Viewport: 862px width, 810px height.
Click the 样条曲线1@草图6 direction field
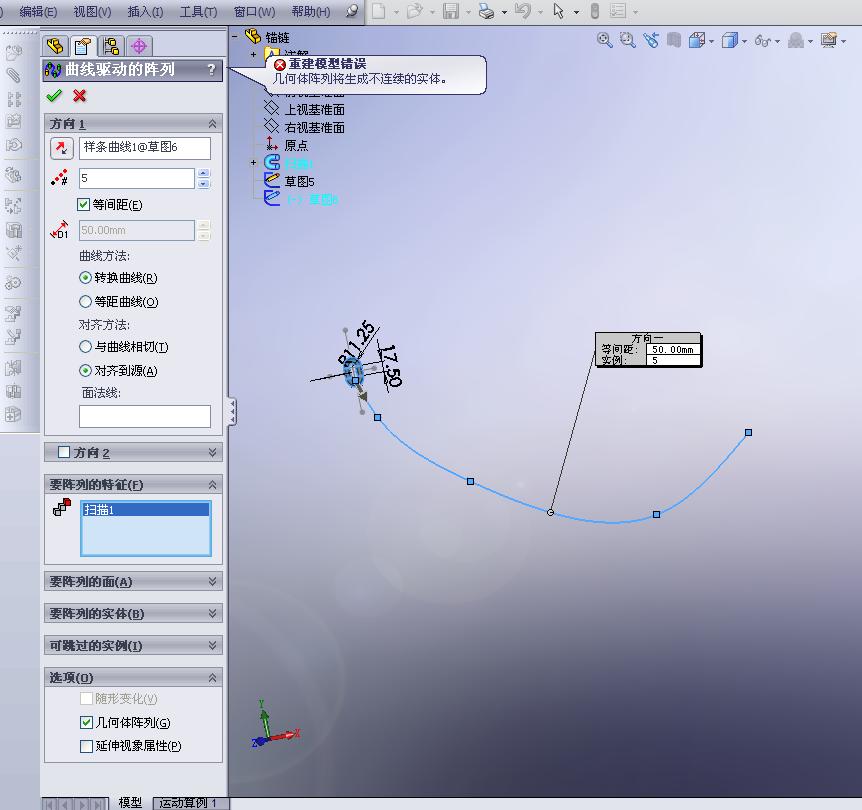(145, 148)
